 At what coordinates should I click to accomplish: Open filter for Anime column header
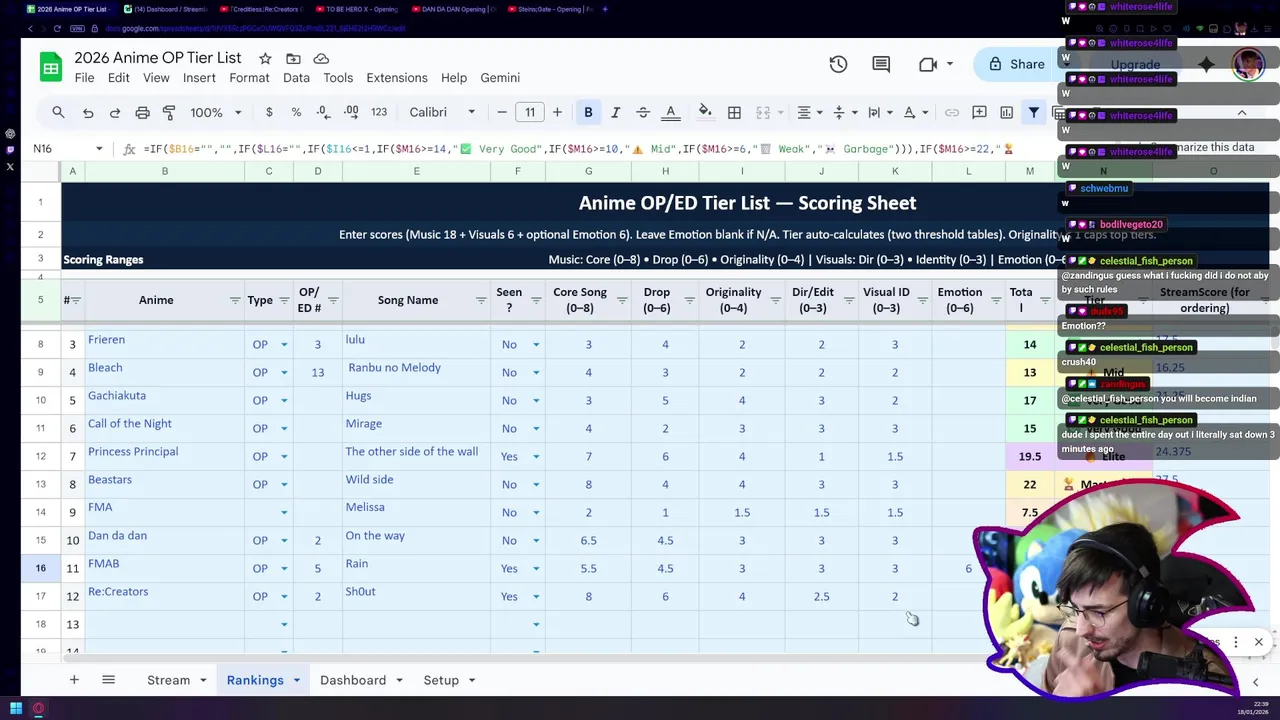pyautogui.click(x=235, y=300)
